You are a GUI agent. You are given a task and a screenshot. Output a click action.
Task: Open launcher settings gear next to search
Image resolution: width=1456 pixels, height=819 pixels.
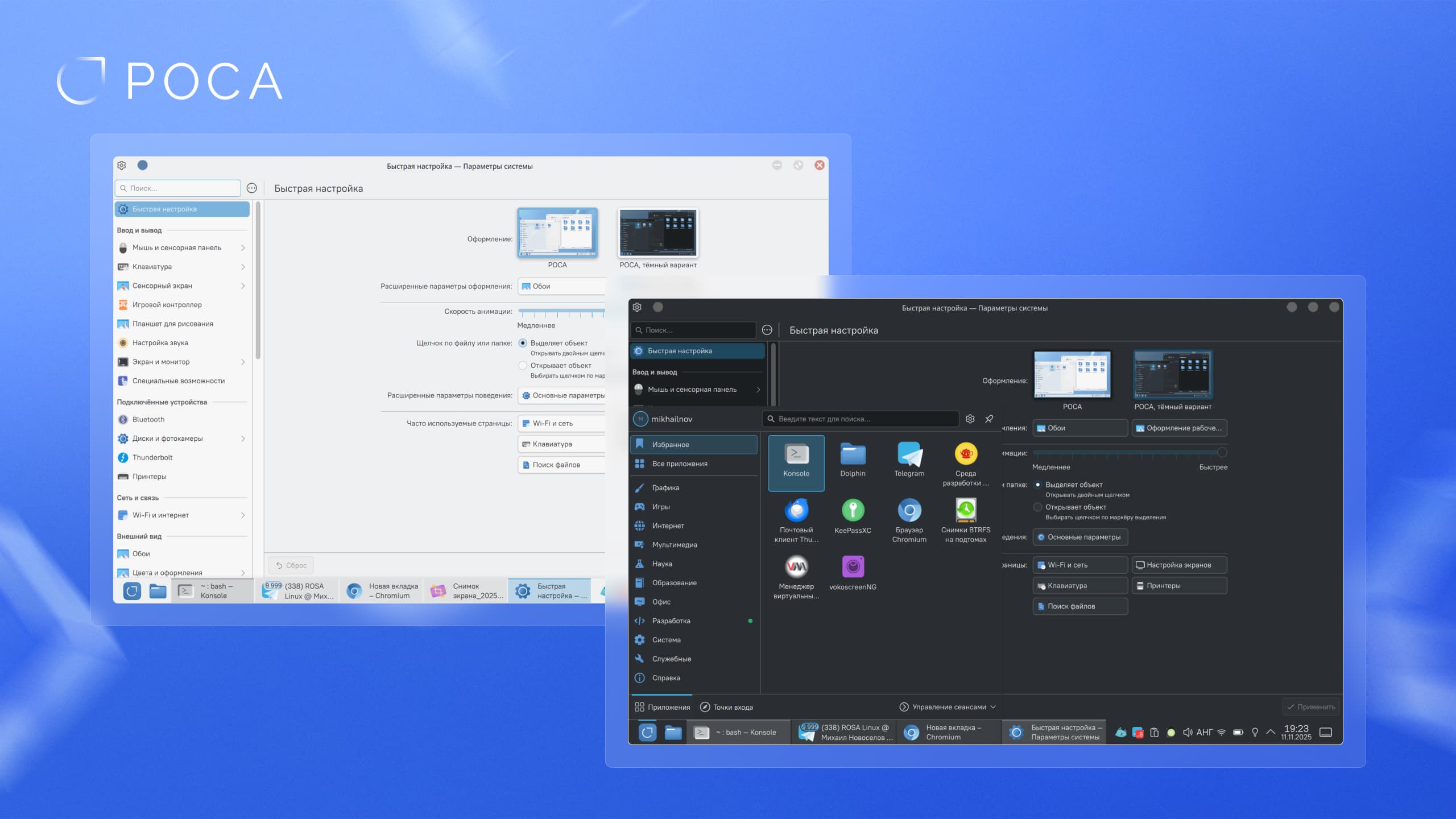970,419
